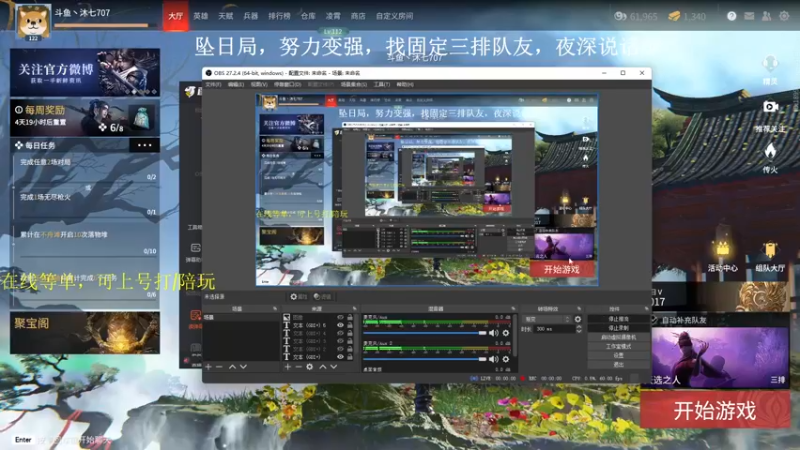Open the help question-mark icon in game header
Screen dimensions: 800x450
point(731,16)
